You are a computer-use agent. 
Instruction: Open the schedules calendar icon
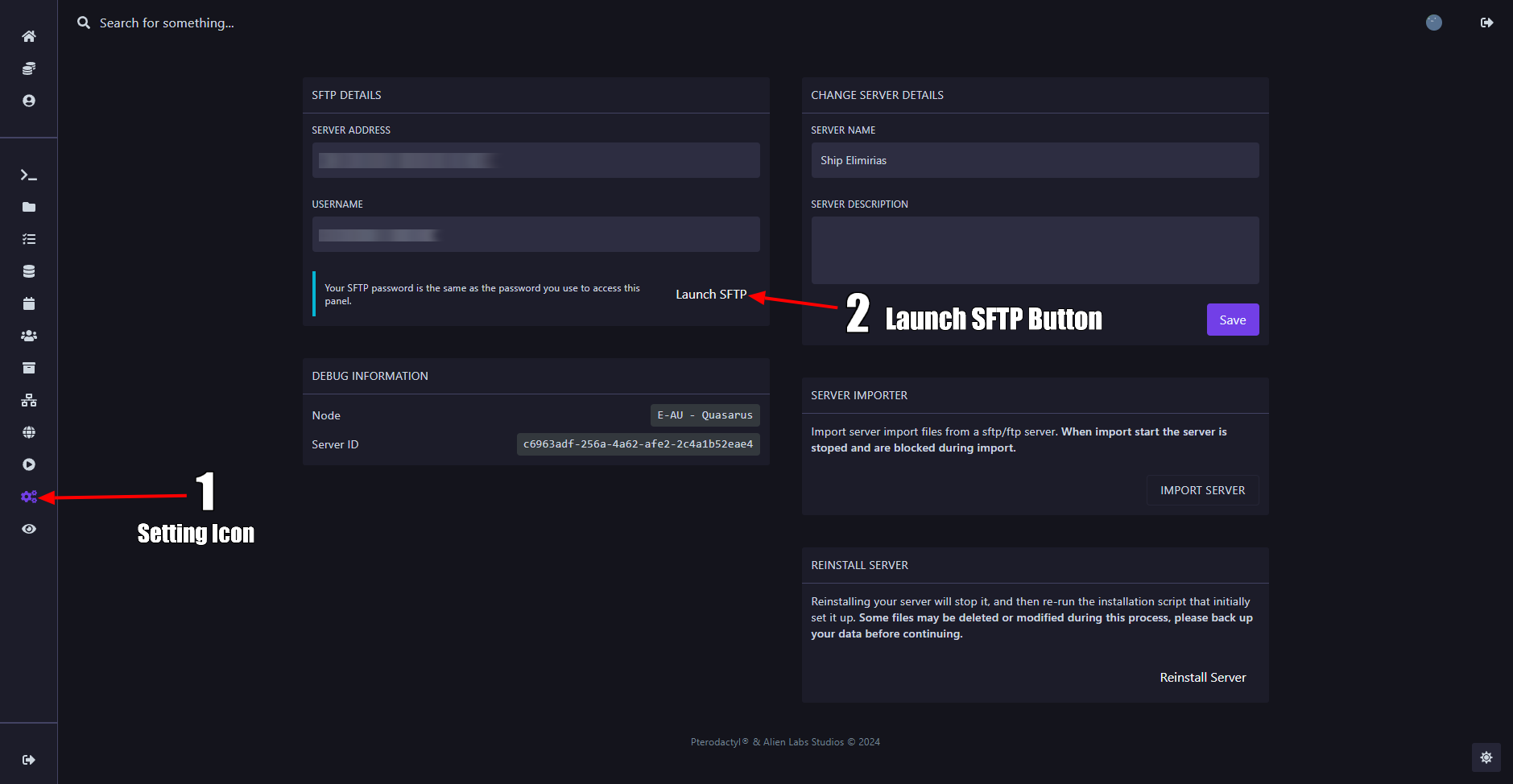point(29,303)
